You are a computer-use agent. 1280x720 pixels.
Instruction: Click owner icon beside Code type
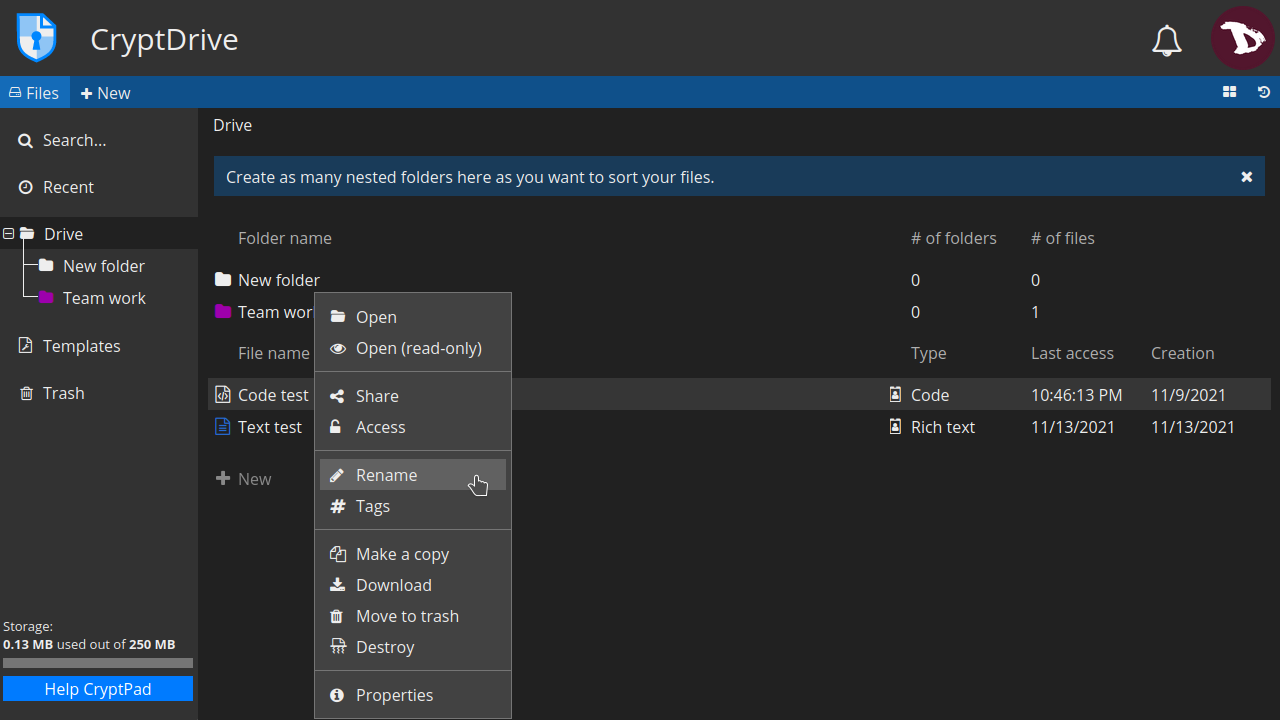point(896,395)
